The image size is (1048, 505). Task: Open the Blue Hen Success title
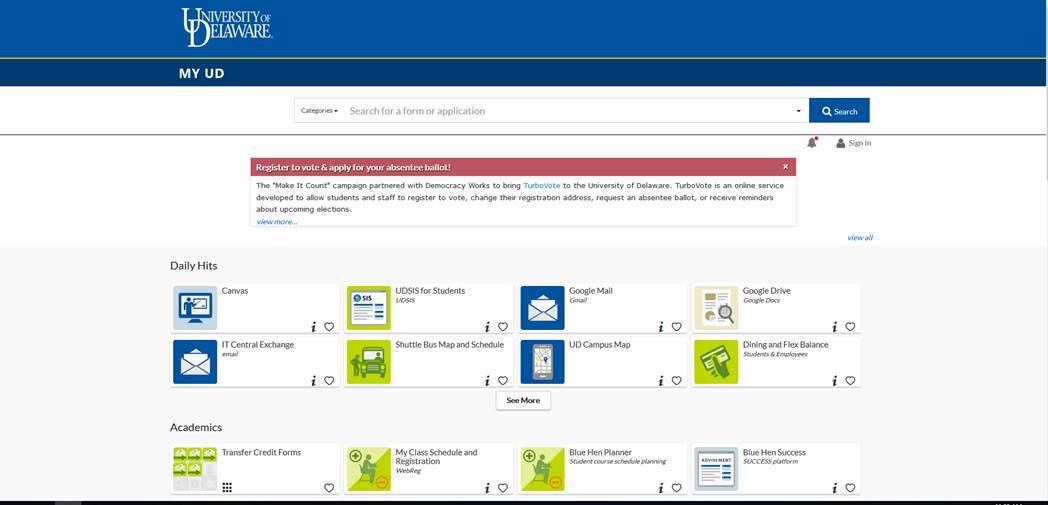774,452
